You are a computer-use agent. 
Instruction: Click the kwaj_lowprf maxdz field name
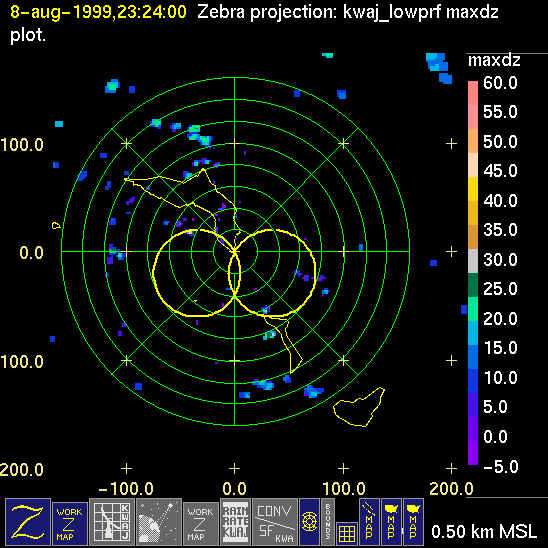coord(420,12)
